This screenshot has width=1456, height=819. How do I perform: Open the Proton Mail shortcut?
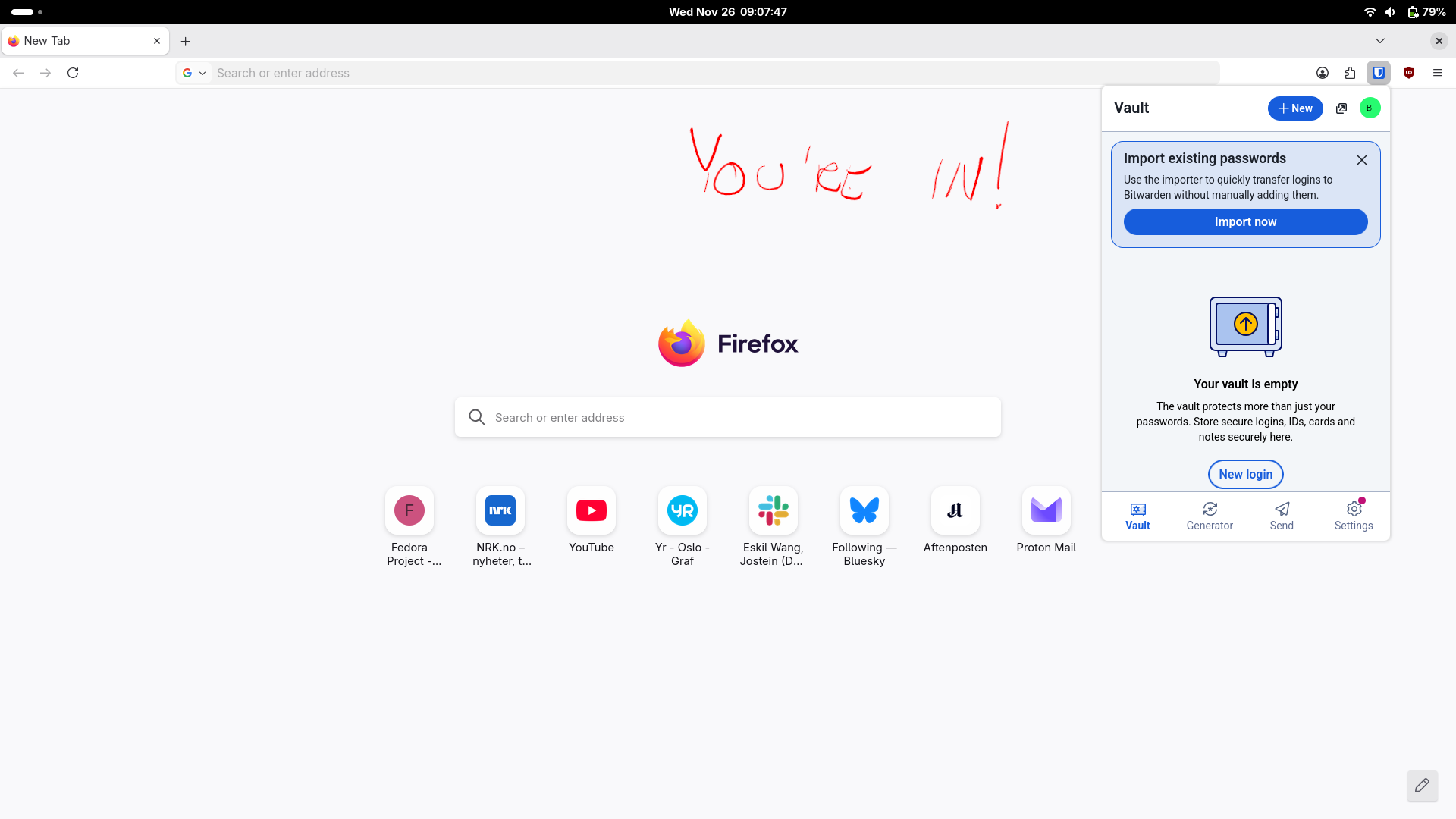tap(1046, 510)
